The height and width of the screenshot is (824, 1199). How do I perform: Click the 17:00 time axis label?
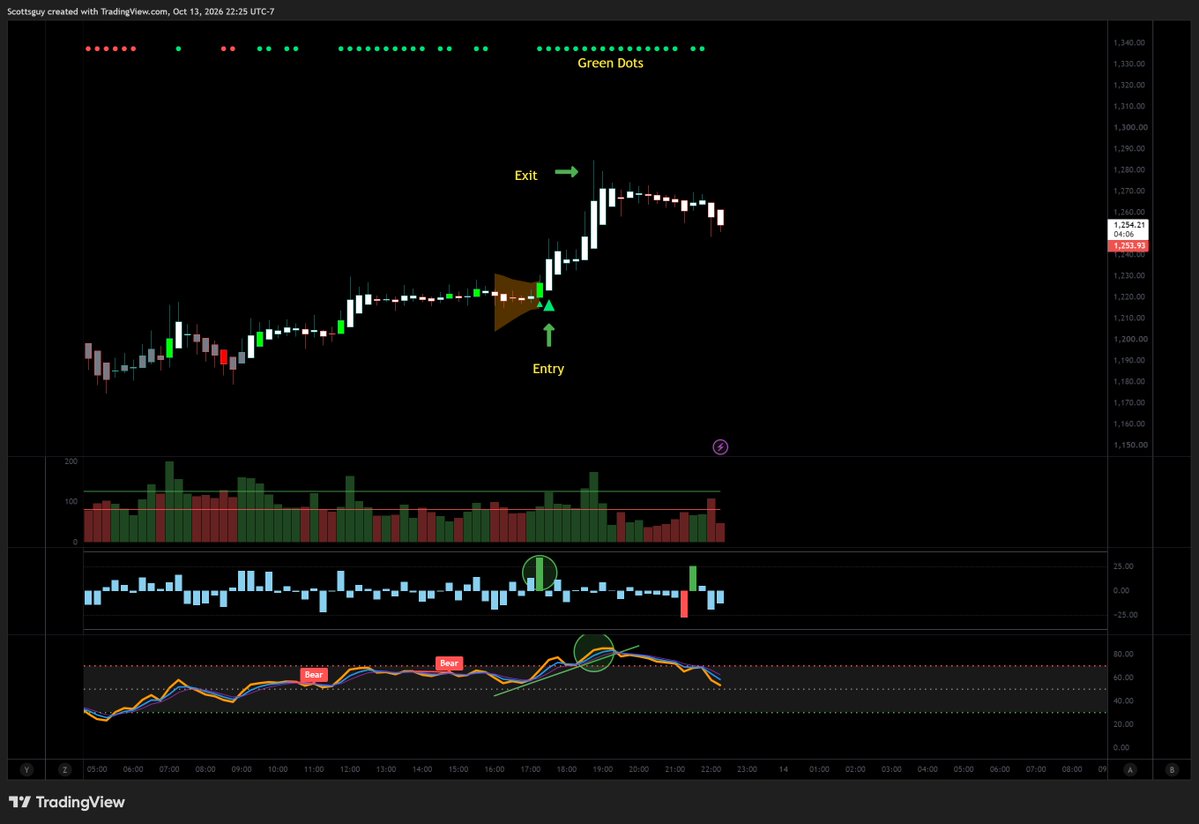[x=531, y=769]
